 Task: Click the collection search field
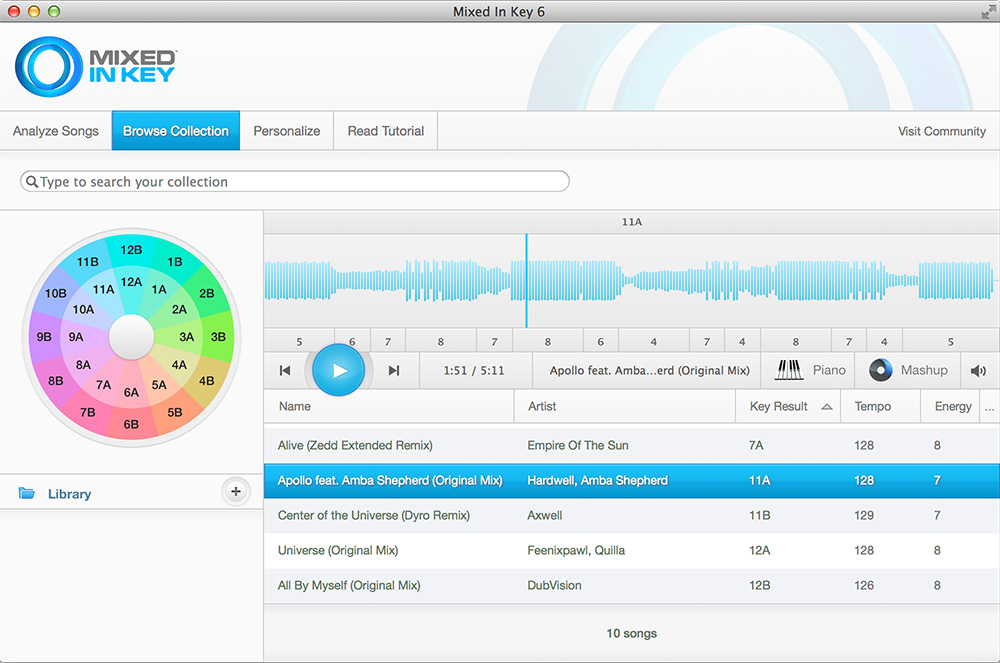(x=295, y=182)
